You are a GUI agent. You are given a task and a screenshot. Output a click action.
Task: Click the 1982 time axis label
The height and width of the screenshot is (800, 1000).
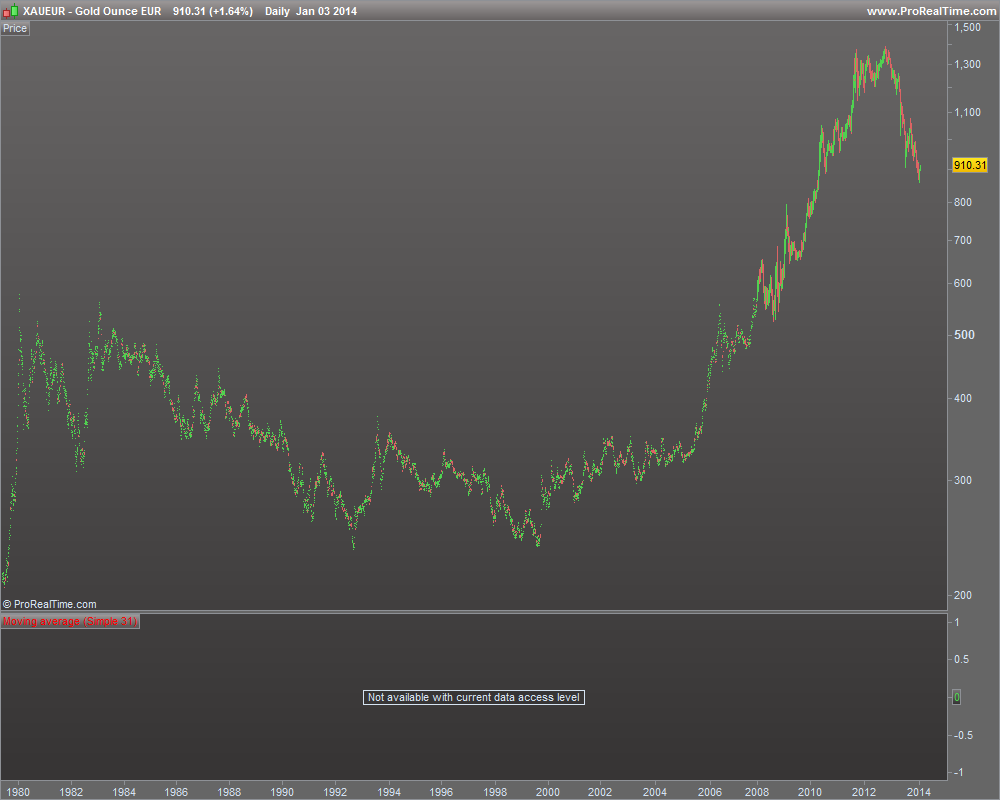pyautogui.click(x=71, y=792)
